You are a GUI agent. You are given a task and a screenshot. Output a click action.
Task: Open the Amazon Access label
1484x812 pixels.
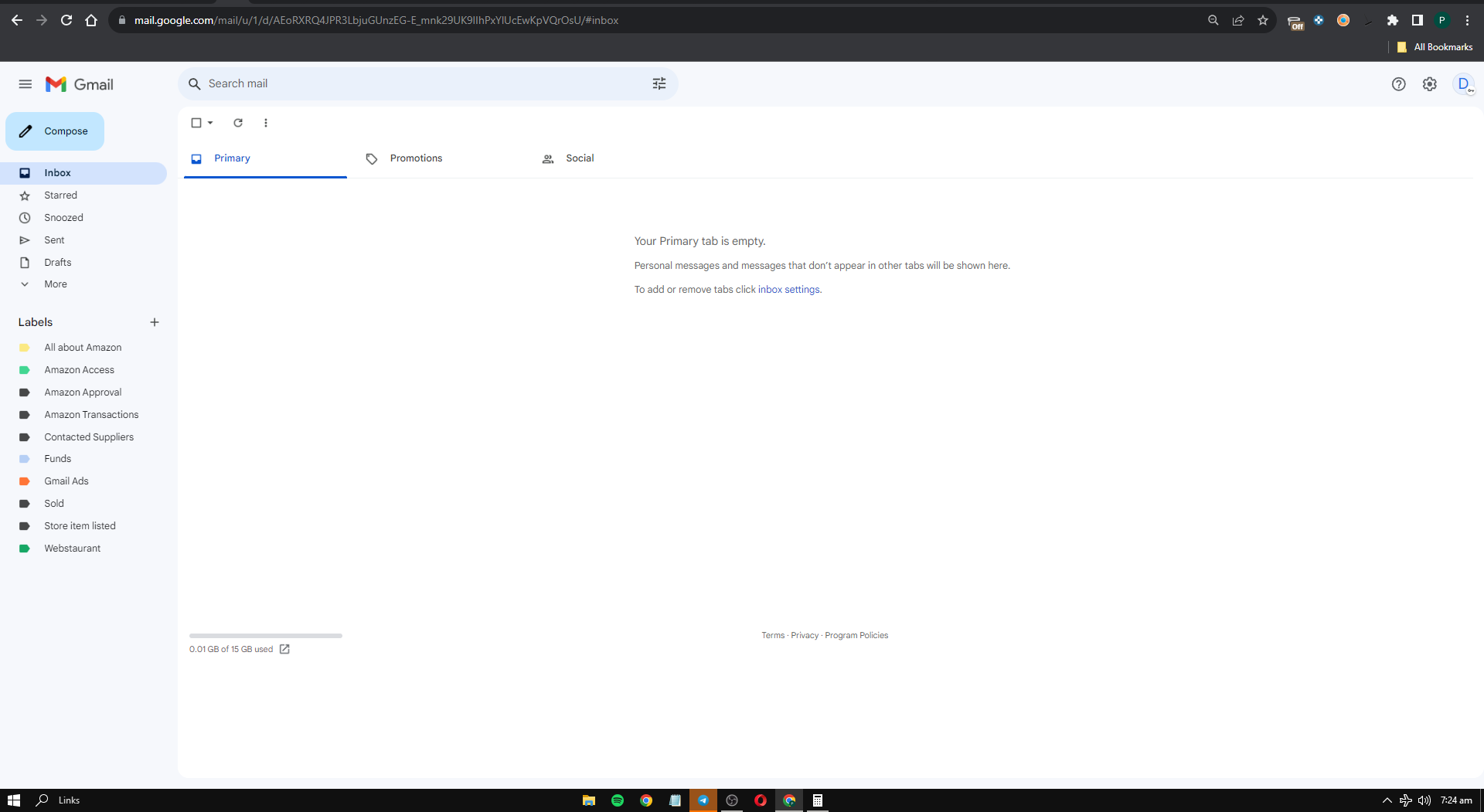click(x=83, y=370)
